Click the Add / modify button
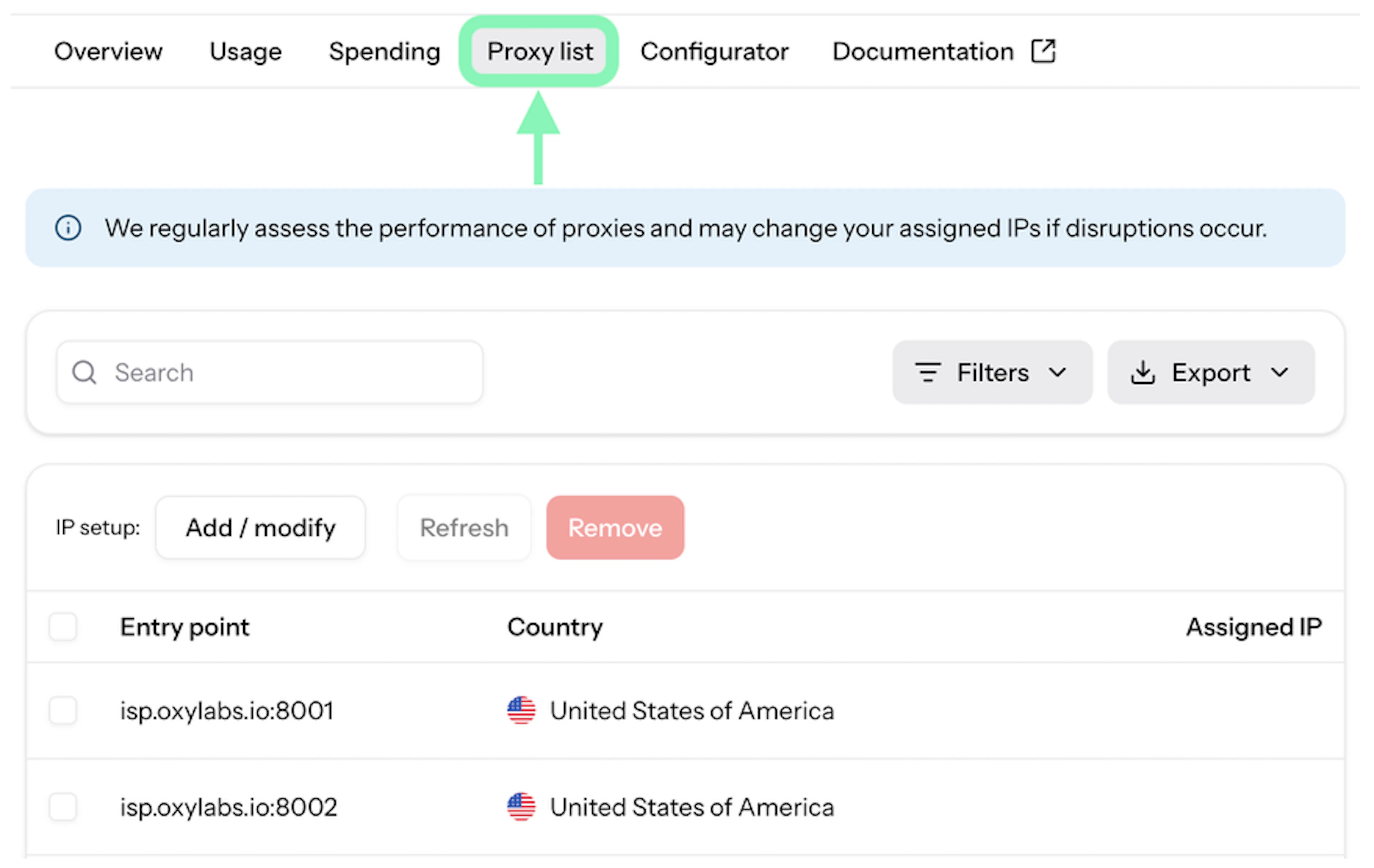This screenshot has width=1374, height=868. (260, 528)
